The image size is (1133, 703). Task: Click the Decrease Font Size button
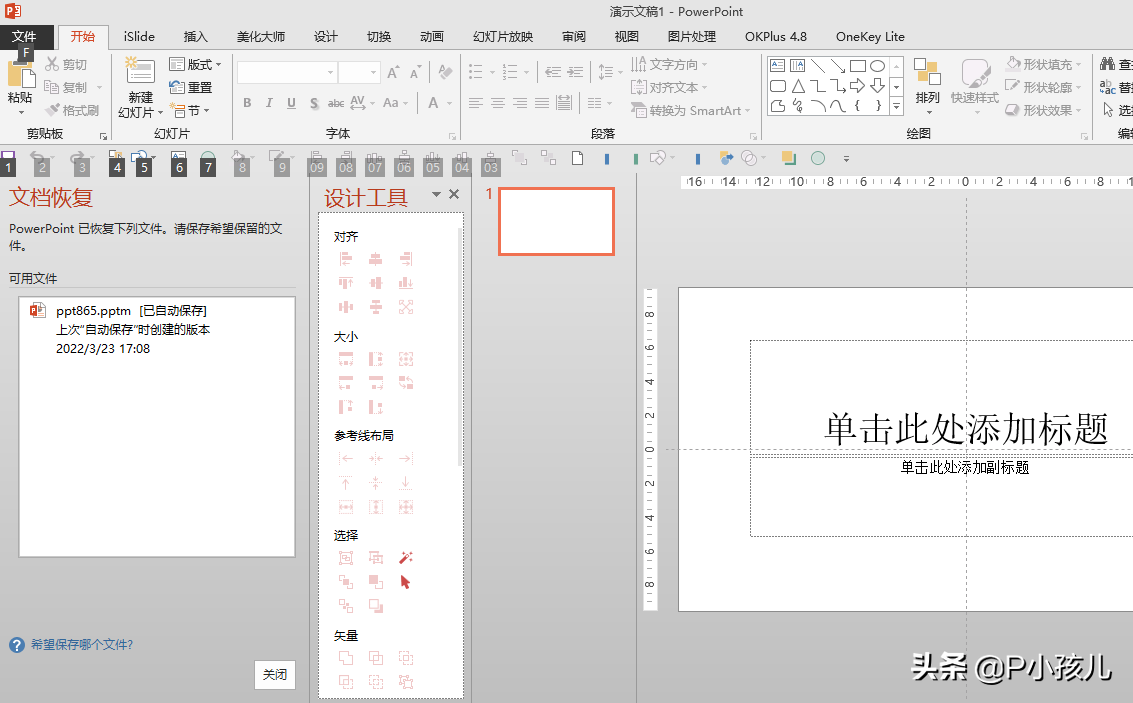click(x=415, y=72)
